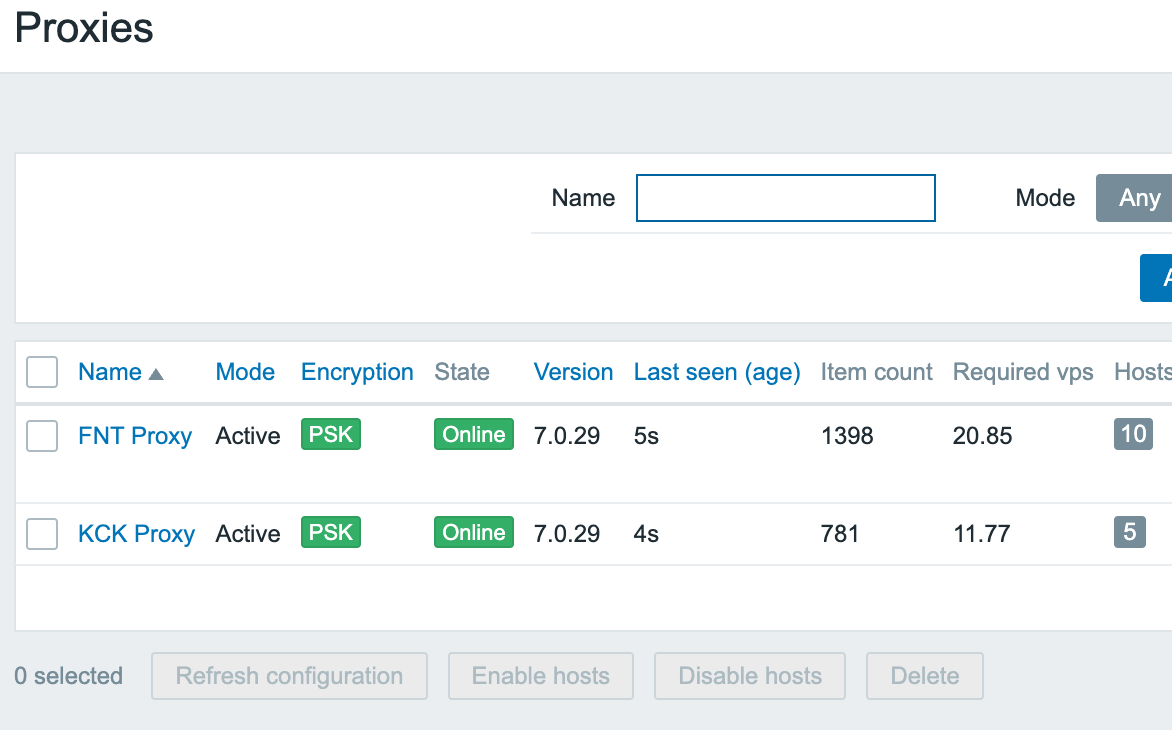Click the last seen value 4s
Image resolution: width=1172 pixels, height=730 pixels.
point(646,533)
